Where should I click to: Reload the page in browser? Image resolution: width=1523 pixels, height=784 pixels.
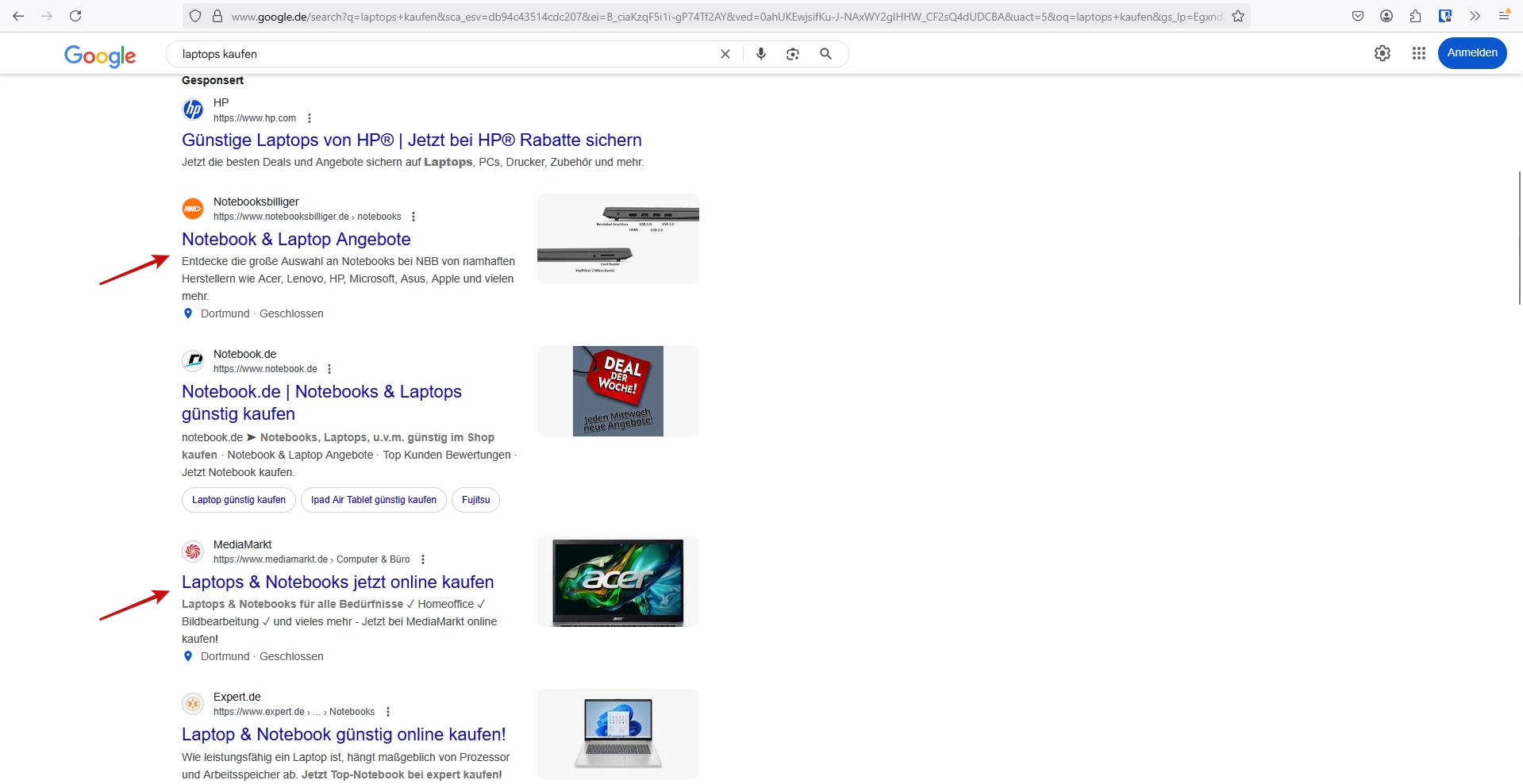pos(75,16)
